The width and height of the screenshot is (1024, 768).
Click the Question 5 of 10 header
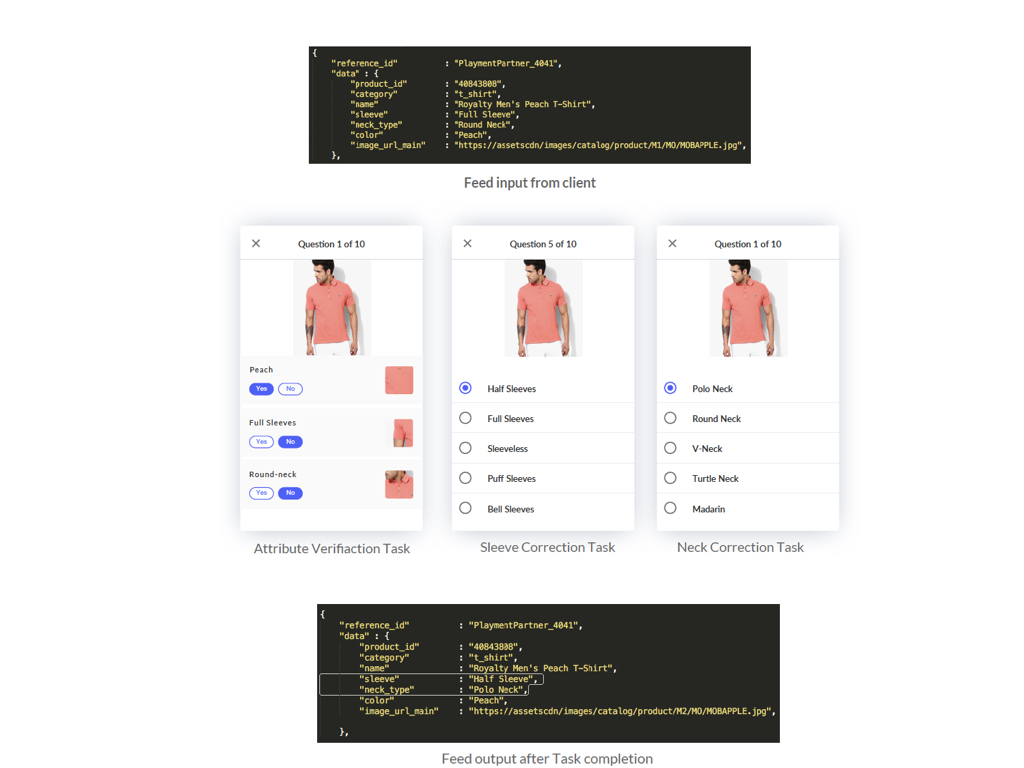click(543, 244)
